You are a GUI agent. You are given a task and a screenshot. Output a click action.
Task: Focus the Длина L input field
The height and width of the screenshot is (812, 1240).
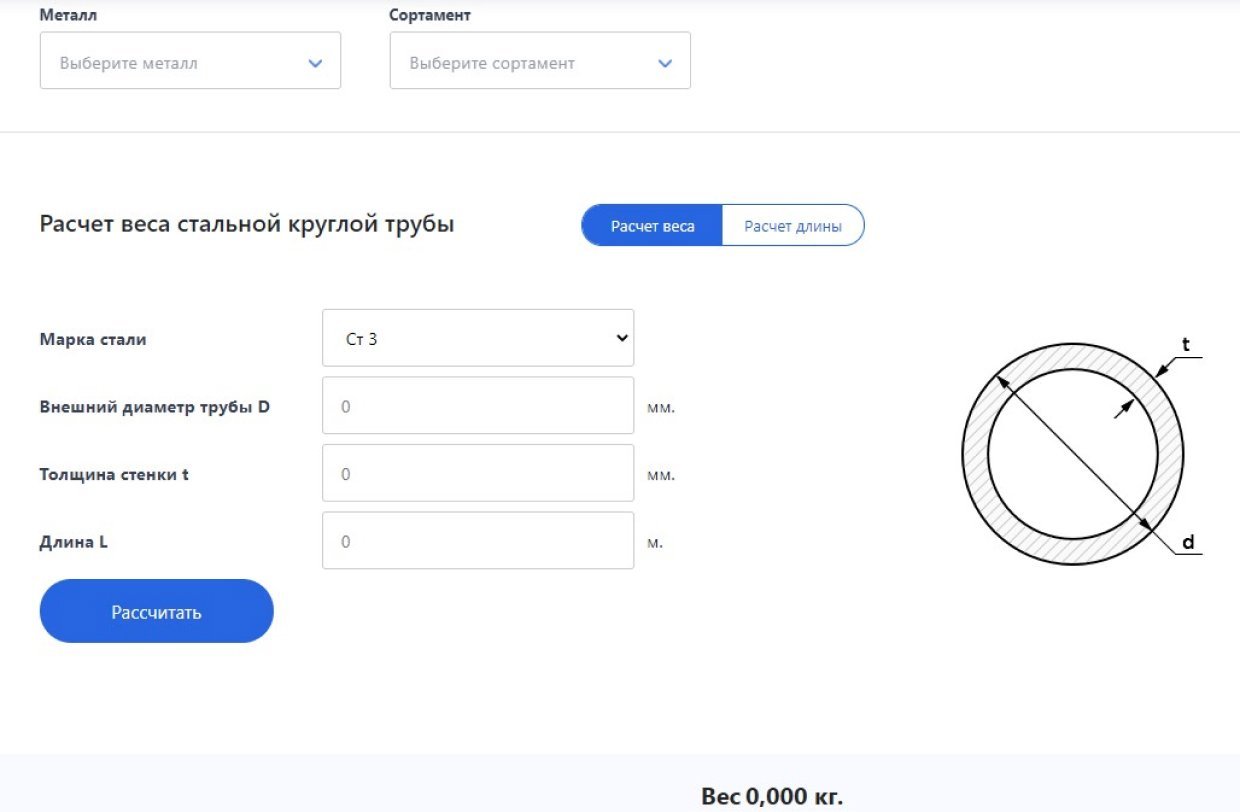click(x=478, y=541)
